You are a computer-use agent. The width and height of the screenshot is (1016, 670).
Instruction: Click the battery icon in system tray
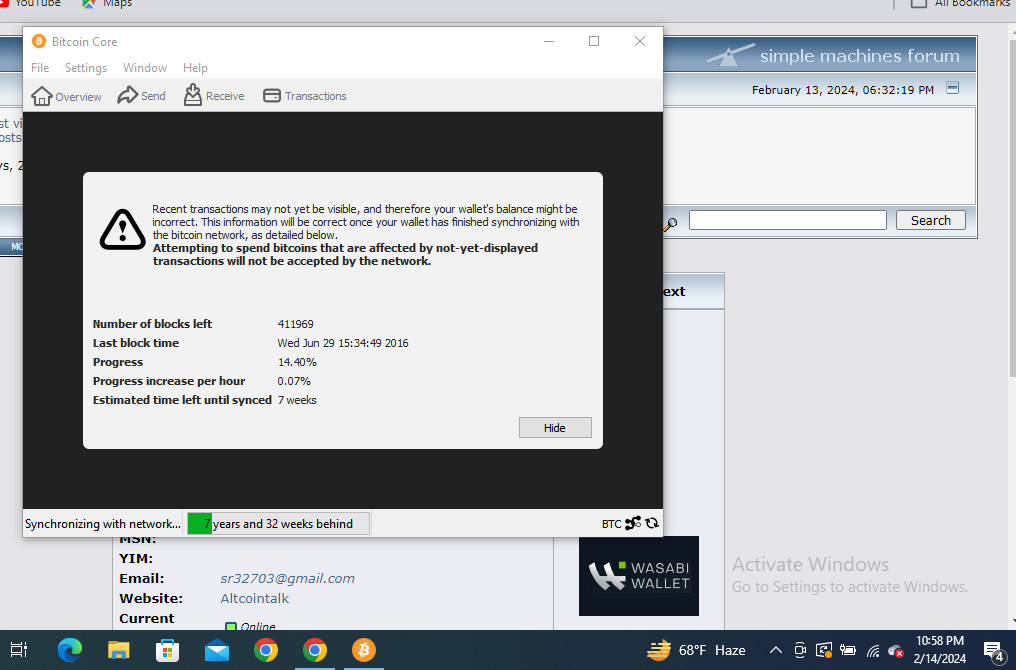pyautogui.click(x=848, y=651)
